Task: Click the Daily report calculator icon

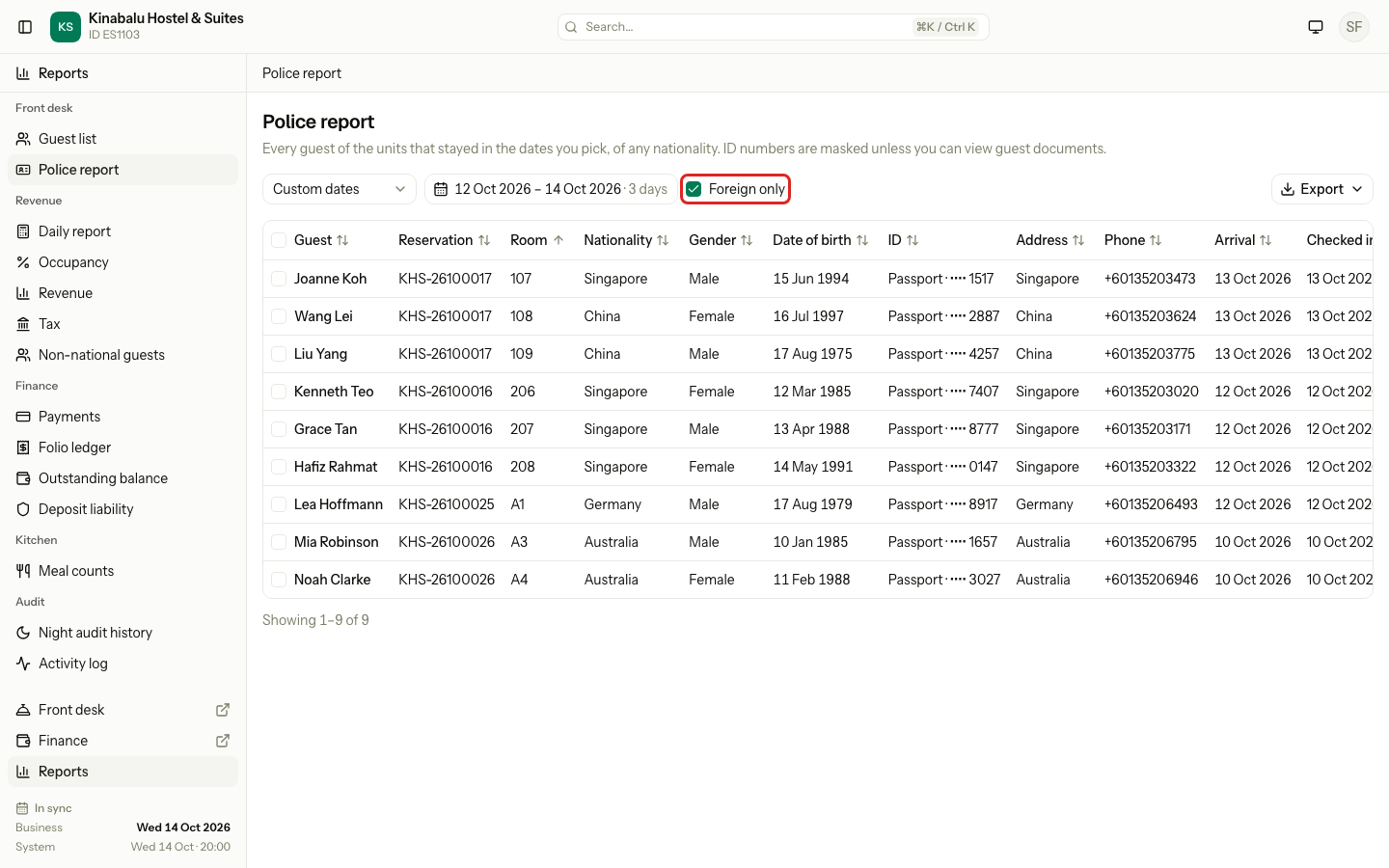Action: [x=23, y=231]
